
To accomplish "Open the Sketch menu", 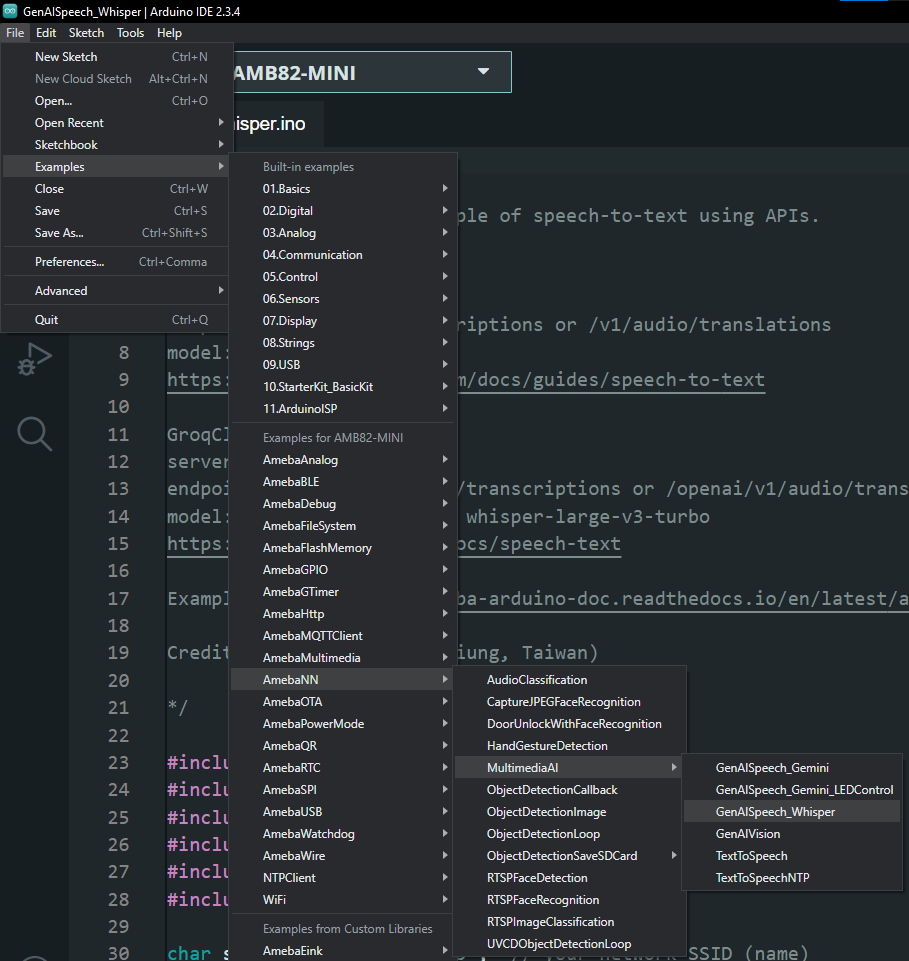I will point(86,33).
